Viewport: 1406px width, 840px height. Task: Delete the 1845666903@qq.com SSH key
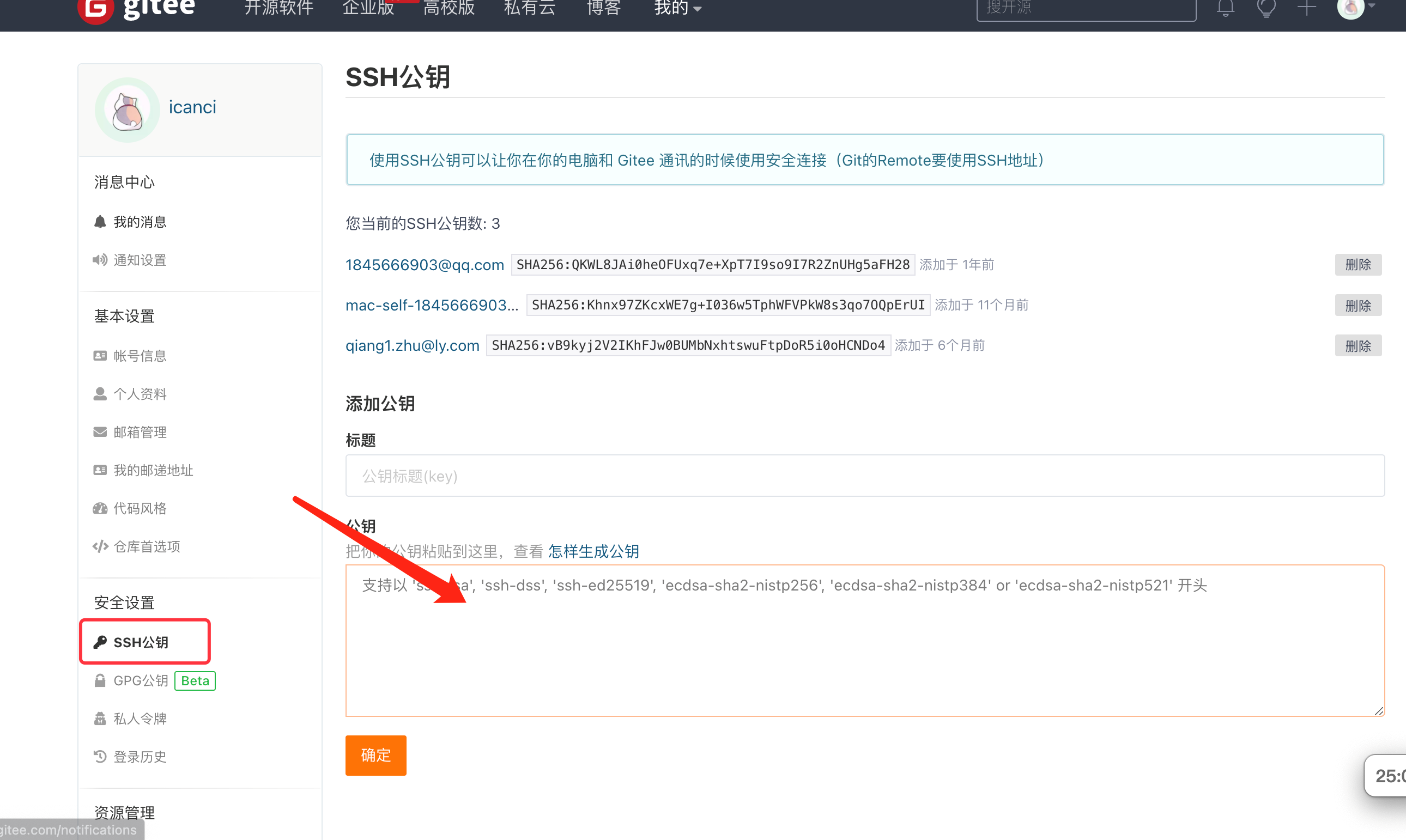point(1358,264)
